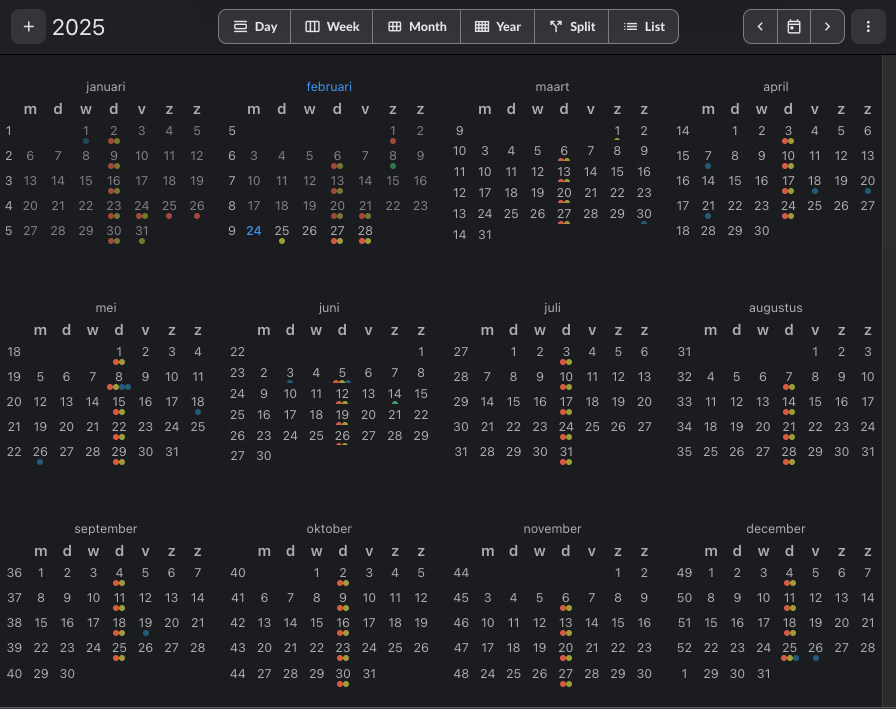The height and width of the screenshot is (709, 896).
Task: Click 8 mei with colored event dots
Action: point(119,377)
